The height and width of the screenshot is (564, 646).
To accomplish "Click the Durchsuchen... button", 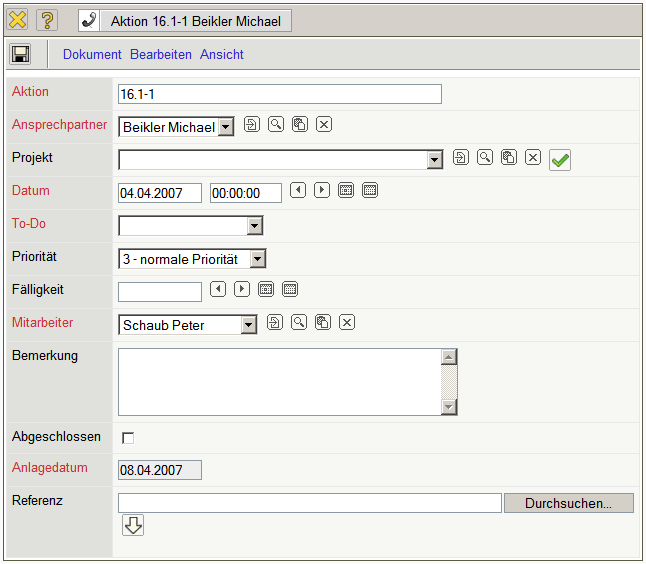I will [x=568, y=503].
